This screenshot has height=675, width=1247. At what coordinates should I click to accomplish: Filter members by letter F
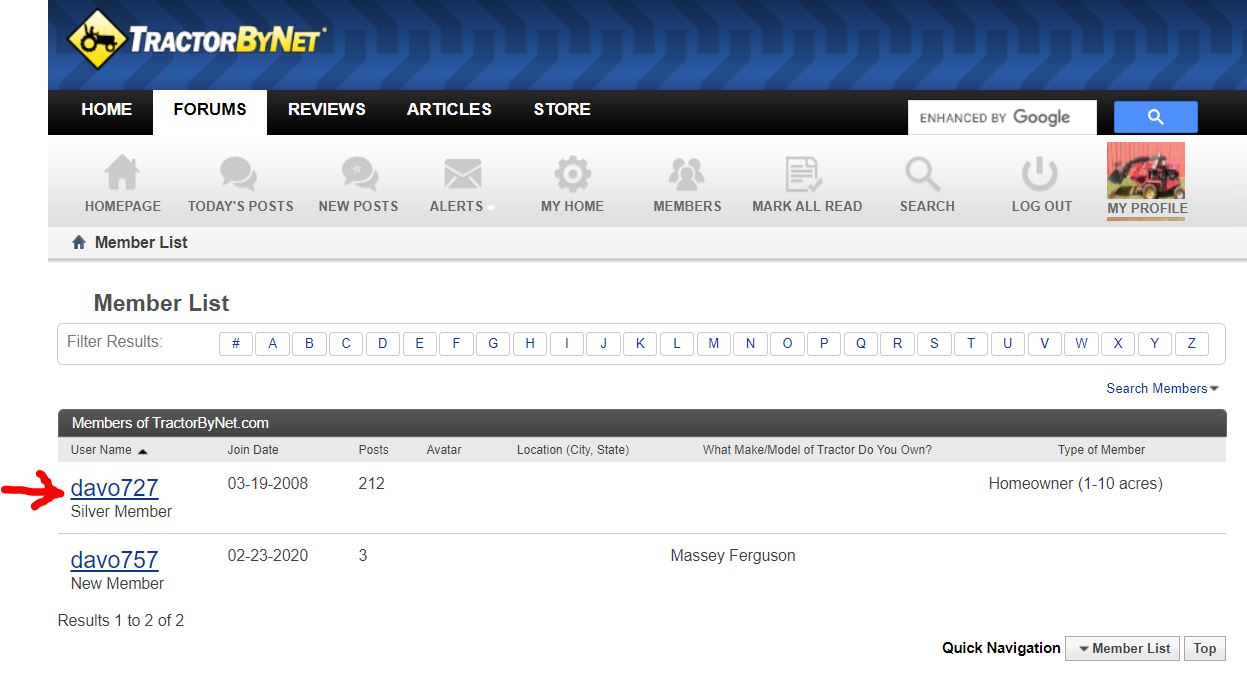pos(456,344)
